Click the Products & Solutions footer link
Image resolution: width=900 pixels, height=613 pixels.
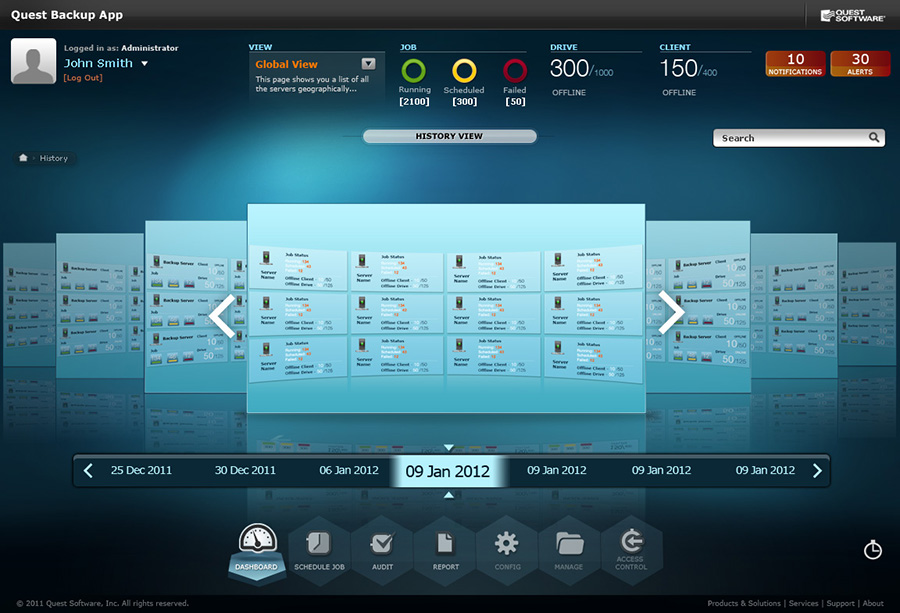click(x=744, y=603)
